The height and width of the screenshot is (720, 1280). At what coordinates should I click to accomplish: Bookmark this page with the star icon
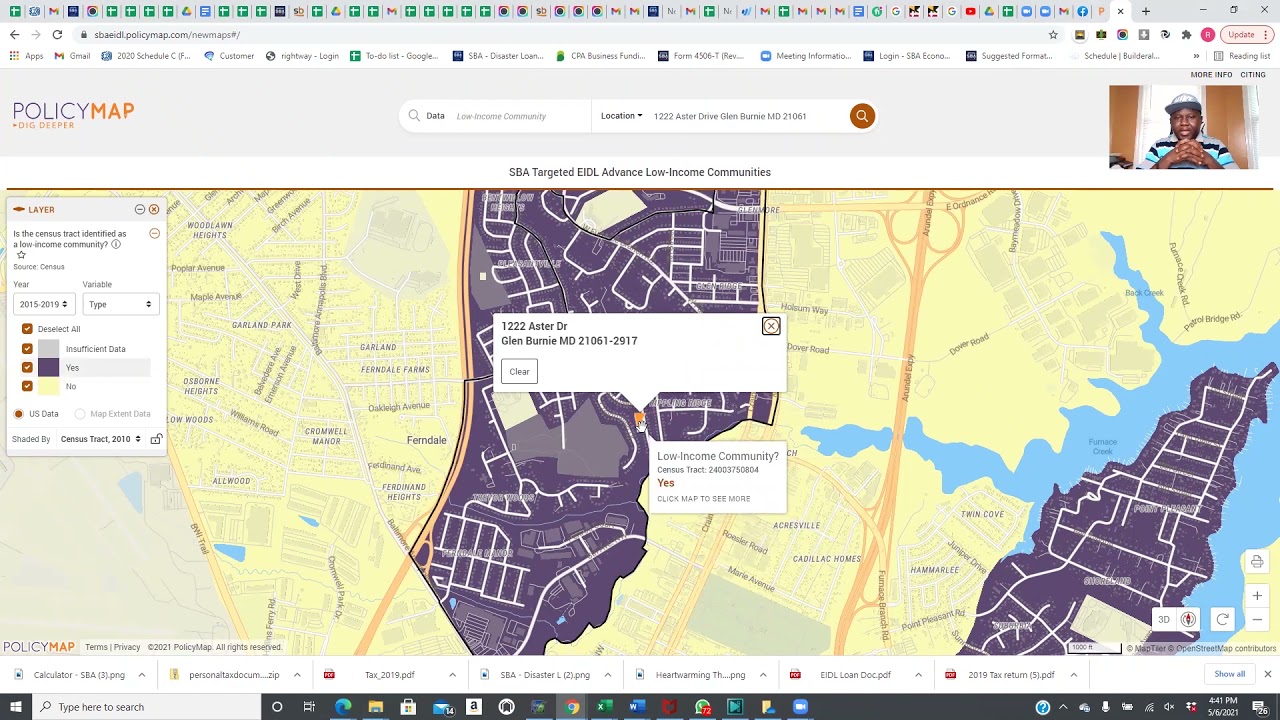(x=1053, y=34)
